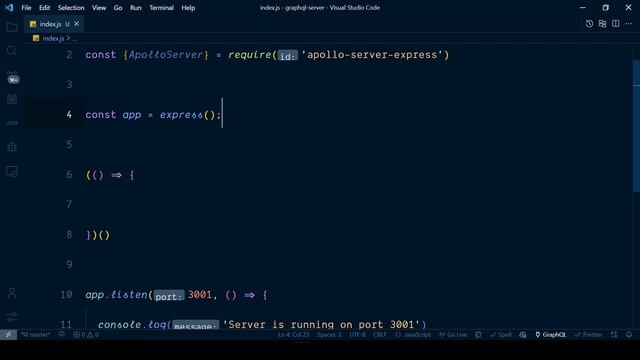Click Go Live in the status bar
The height and width of the screenshot is (360, 640).
(453, 335)
